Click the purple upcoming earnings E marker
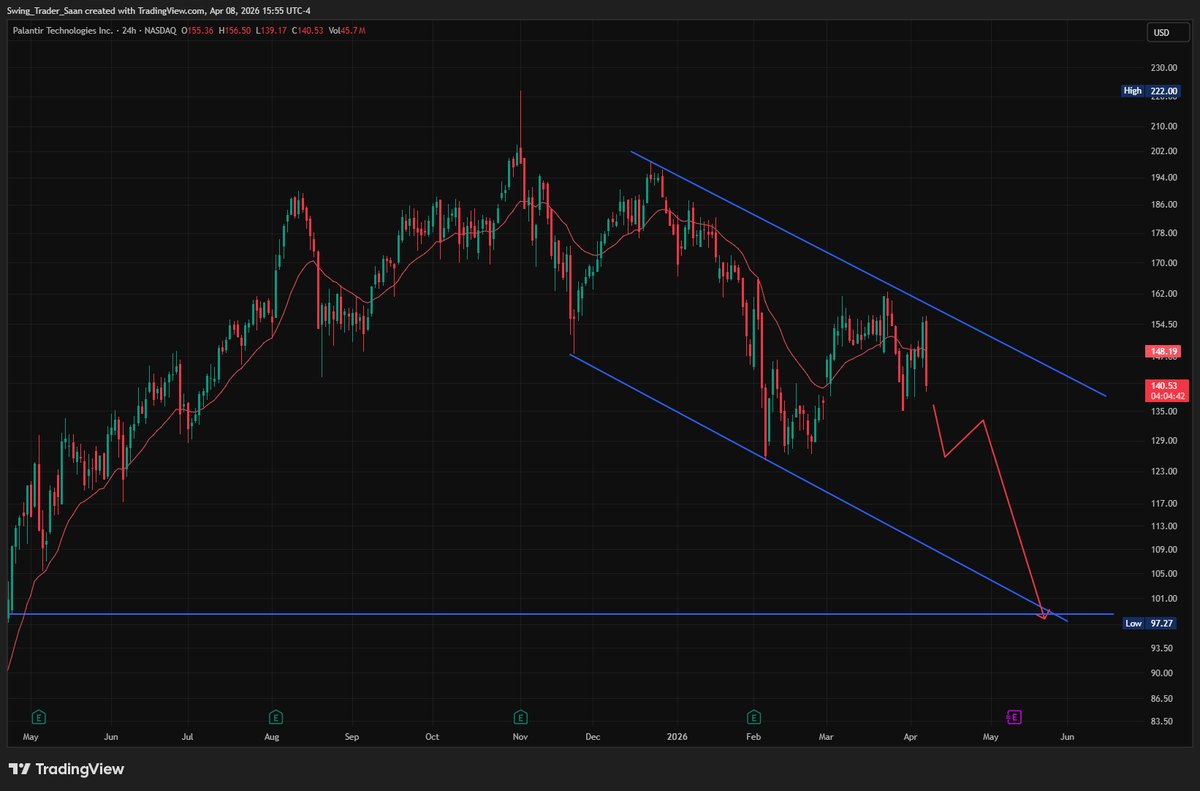The width and height of the screenshot is (1200, 791). [x=1013, y=717]
